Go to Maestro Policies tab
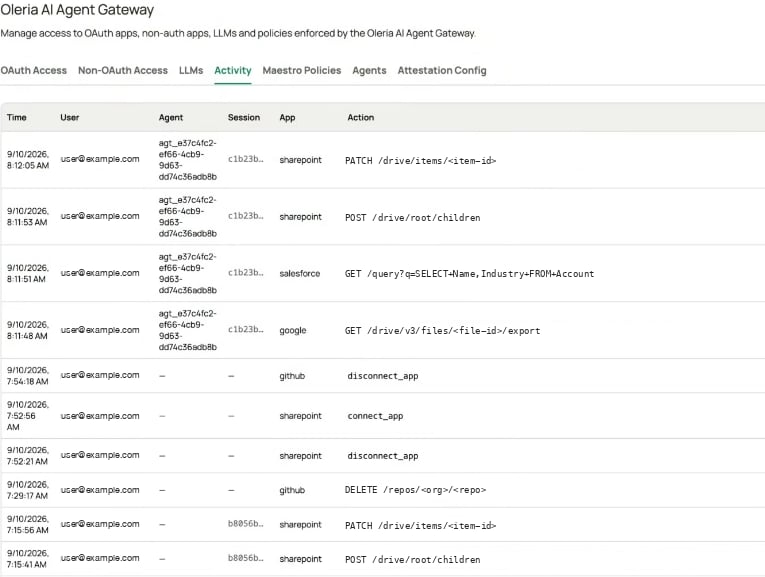 [302, 70]
